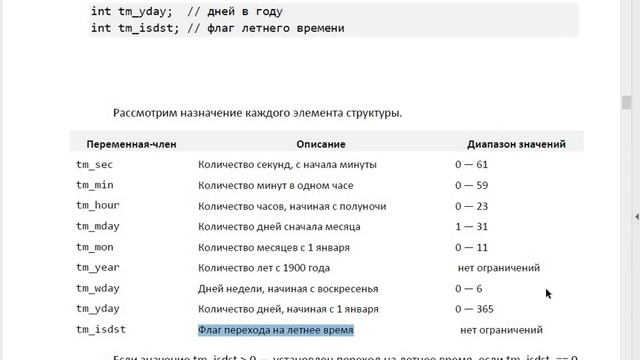Image resolution: width=640 pixels, height=360 pixels.
Task: Click 'Количество часов, начиная с полуночи' description
Action: click(292, 206)
